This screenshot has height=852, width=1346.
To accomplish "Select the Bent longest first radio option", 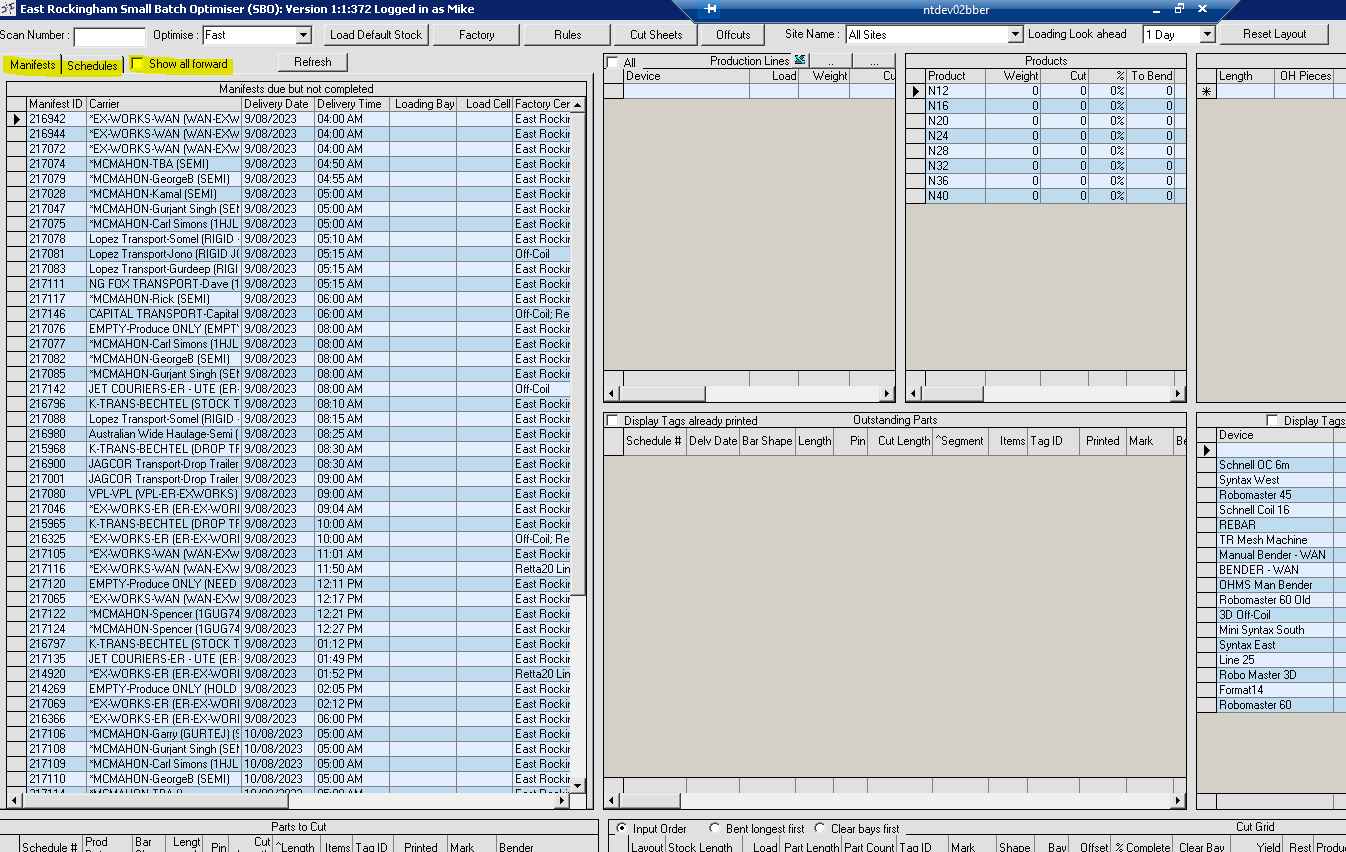I will 715,829.
